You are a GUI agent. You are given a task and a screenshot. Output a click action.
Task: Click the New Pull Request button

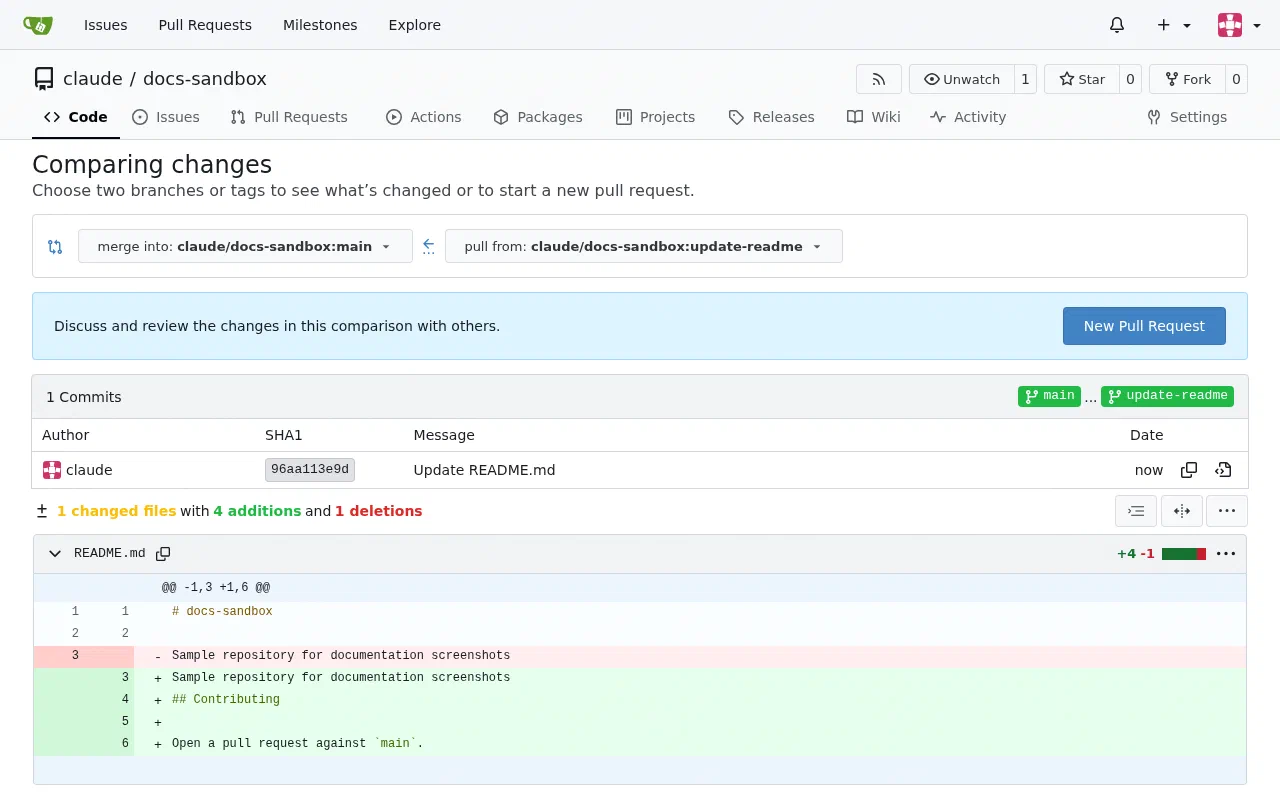click(1144, 326)
